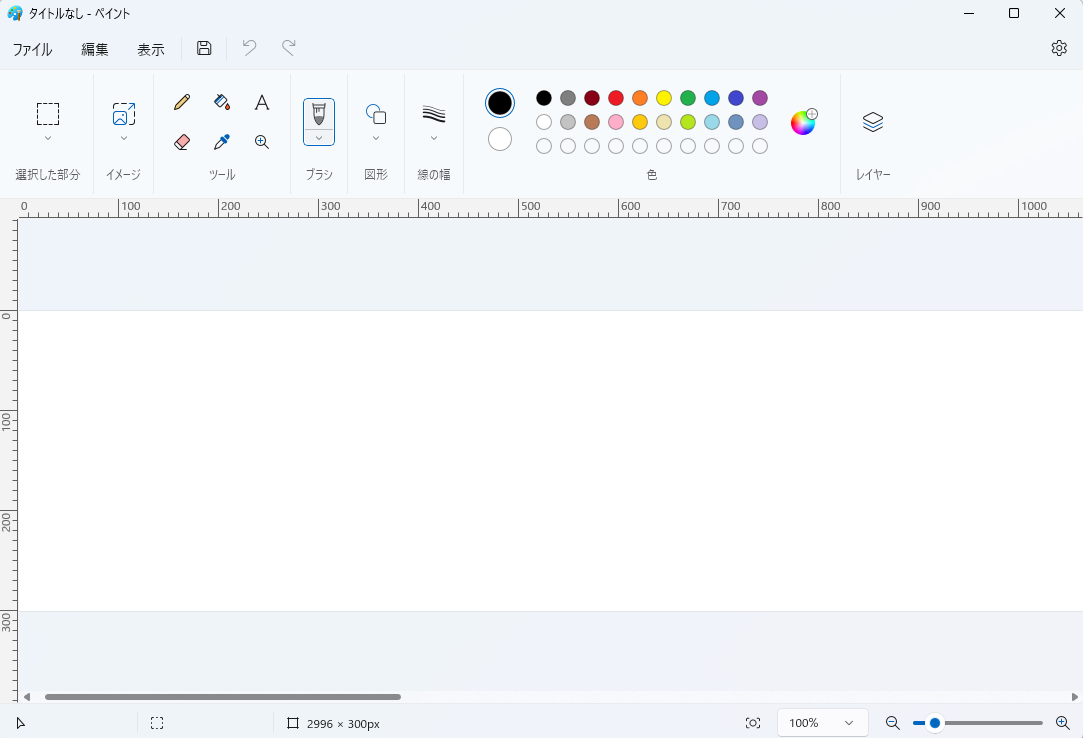Choose the red color swatch
1083x738 pixels.
(x=616, y=98)
